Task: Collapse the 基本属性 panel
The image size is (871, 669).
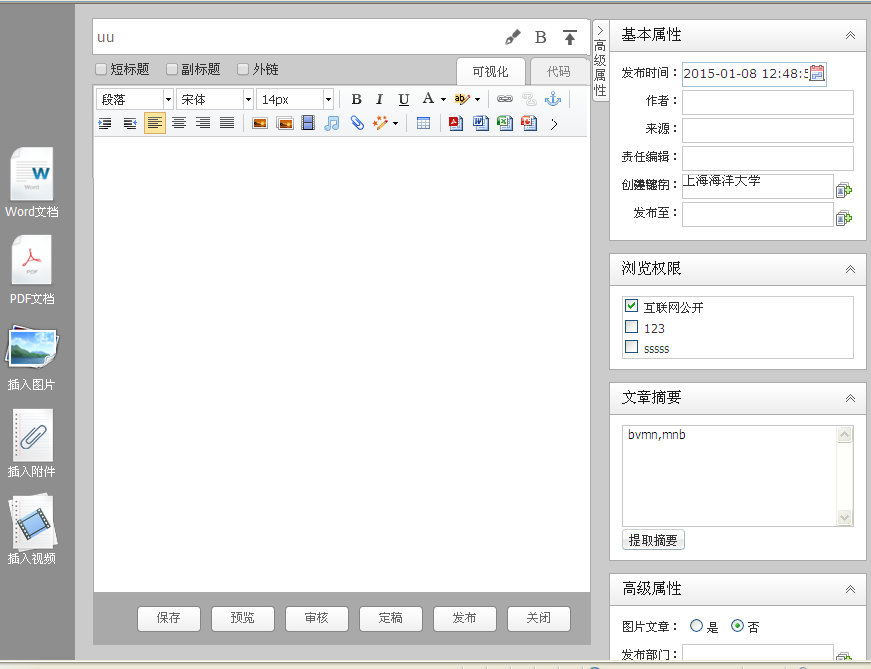Action: tap(850, 35)
